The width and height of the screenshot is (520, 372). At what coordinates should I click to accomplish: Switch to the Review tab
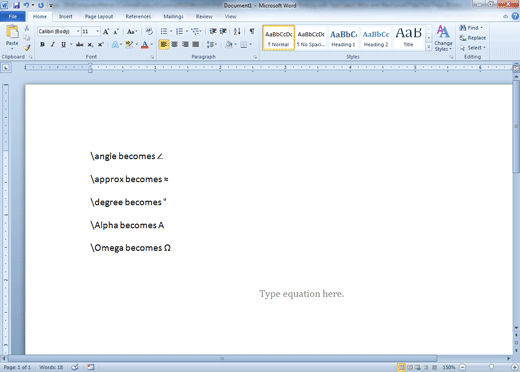204,16
